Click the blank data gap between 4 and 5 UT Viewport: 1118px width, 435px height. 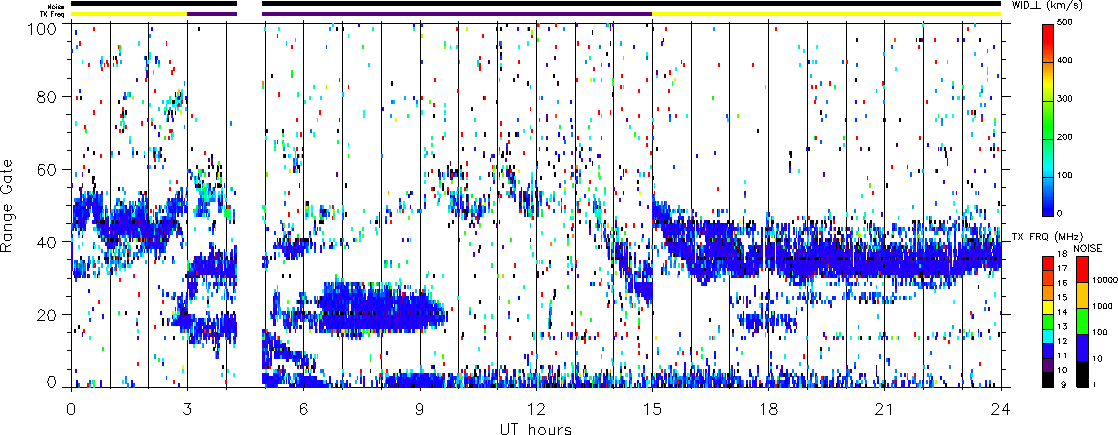coord(250,200)
